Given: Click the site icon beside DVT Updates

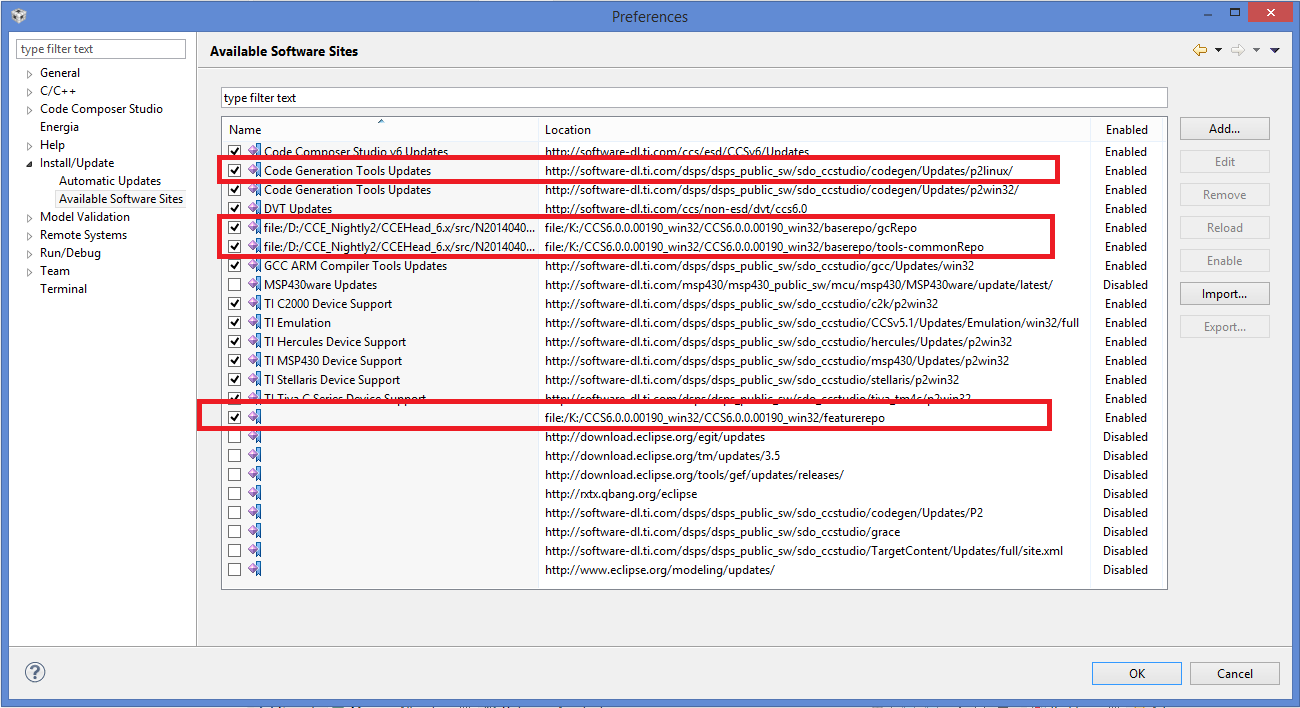Looking at the screenshot, I should tap(254, 208).
